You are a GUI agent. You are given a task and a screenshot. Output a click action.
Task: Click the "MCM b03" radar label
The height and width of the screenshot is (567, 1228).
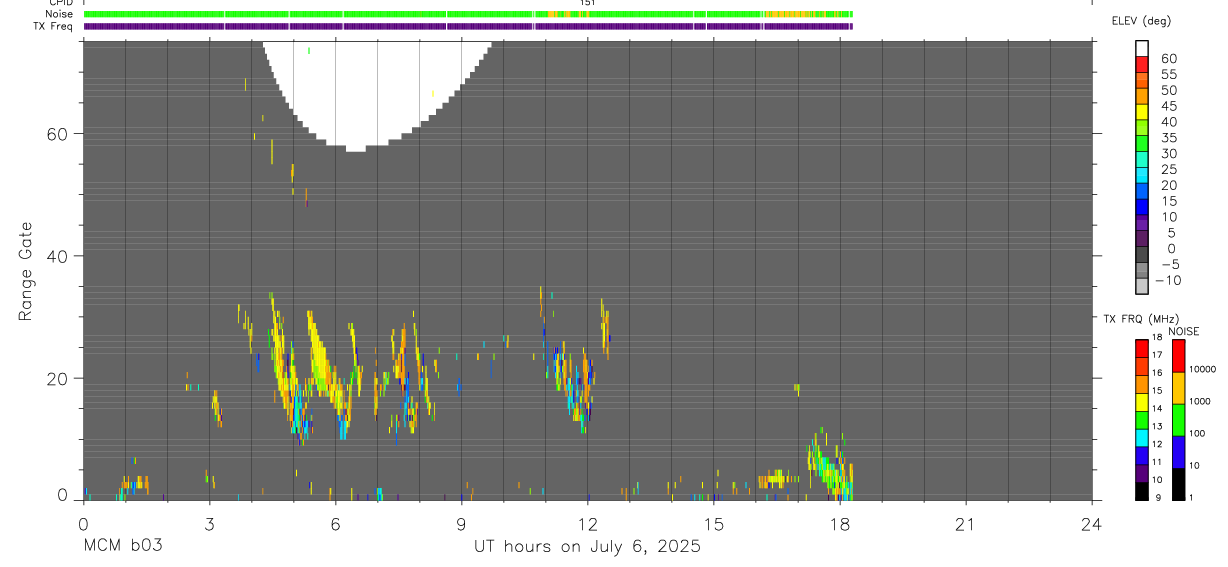(x=122, y=547)
